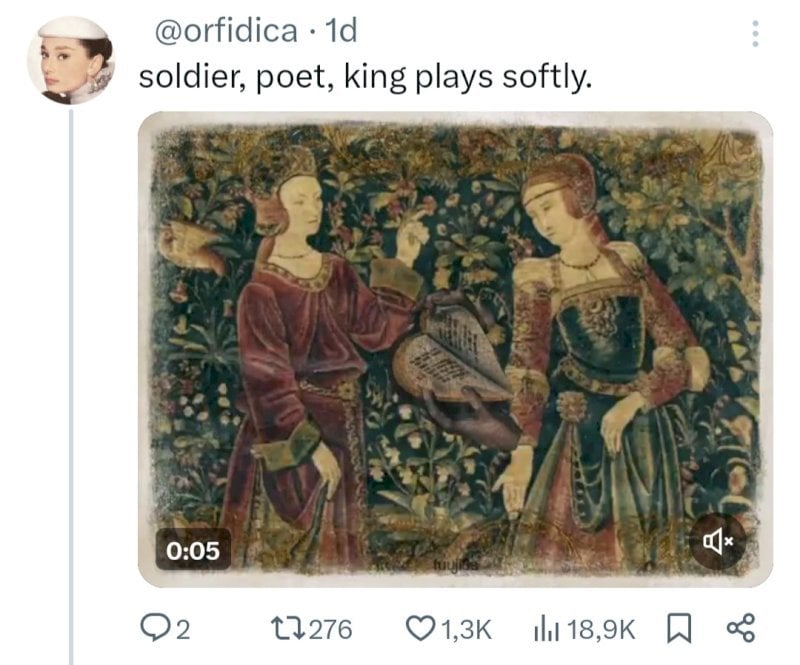Click the share icon
The image size is (800, 665).
point(739,629)
